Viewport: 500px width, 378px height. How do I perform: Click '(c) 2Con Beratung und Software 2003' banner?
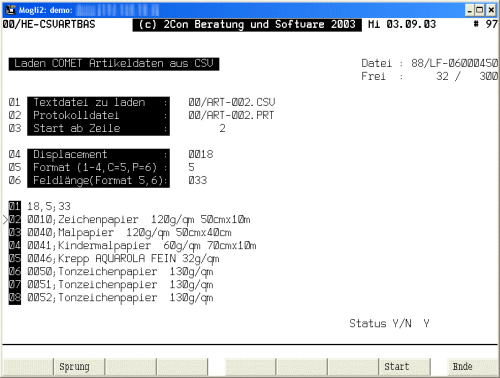point(247,25)
